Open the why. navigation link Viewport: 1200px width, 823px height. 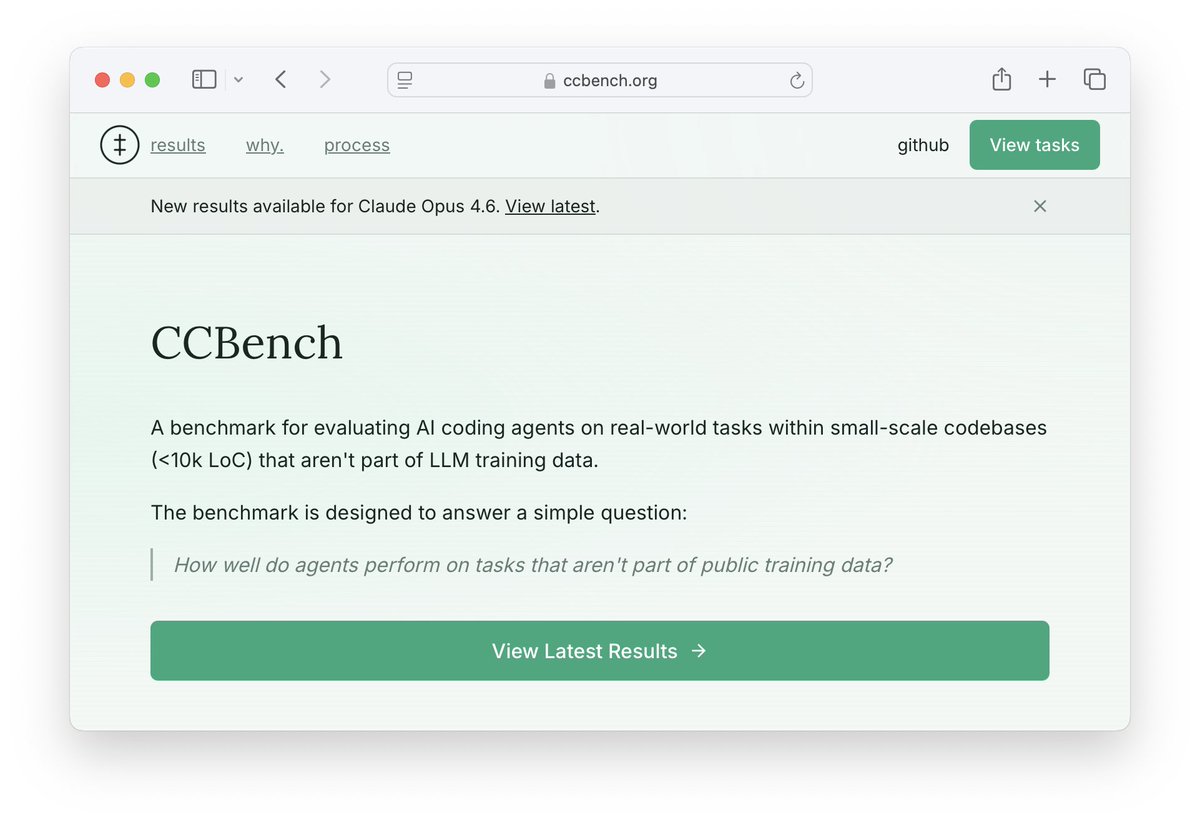click(264, 144)
